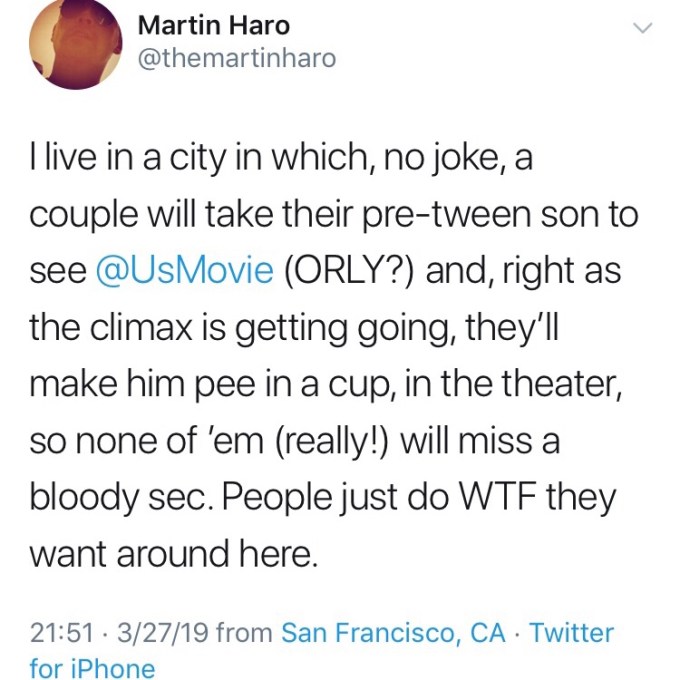This screenshot has width=680, height=680.
Task: Click the "(ORLY?)" text in the tweet
Action: pos(349,272)
